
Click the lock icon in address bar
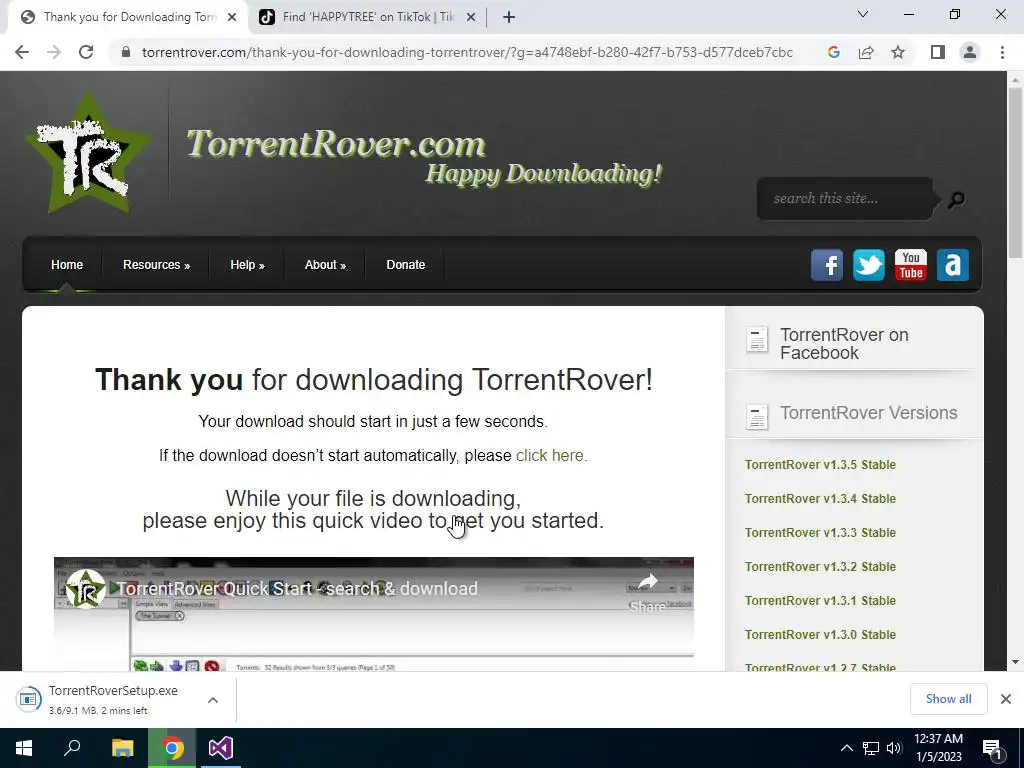point(127,52)
